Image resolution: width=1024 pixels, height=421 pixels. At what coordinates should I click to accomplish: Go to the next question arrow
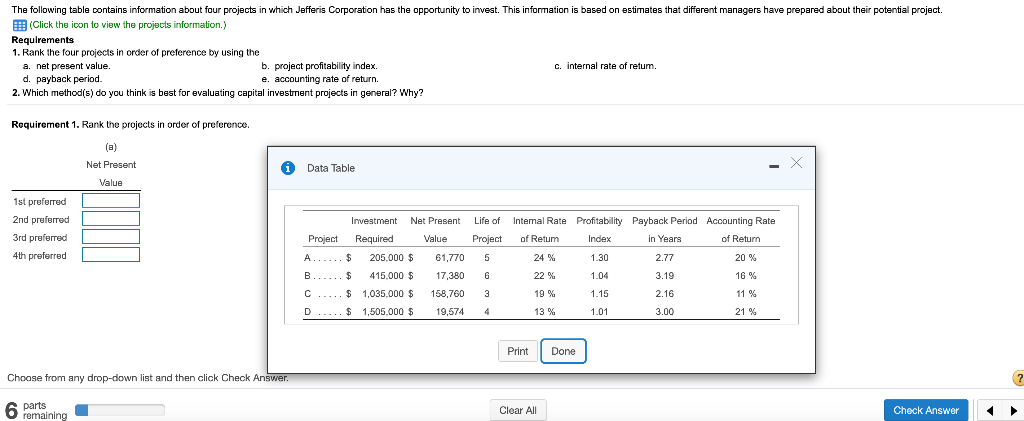click(1013, 411)
